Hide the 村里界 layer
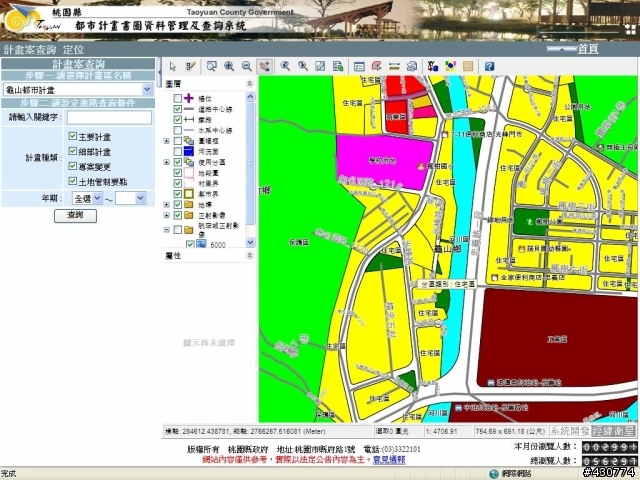 pos(178,183)
